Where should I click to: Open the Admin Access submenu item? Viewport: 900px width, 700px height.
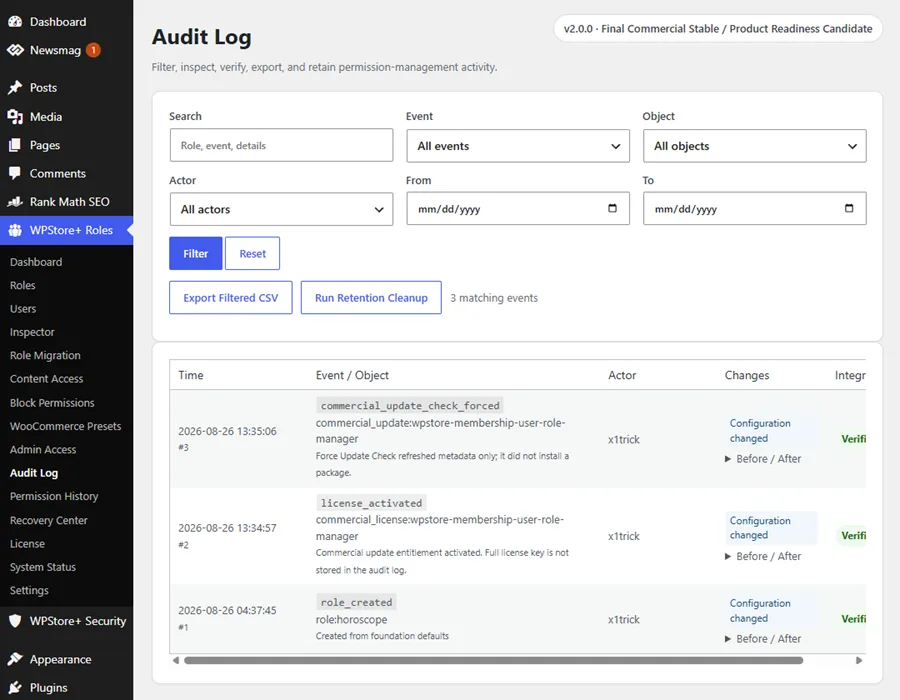tap(43, 450)
